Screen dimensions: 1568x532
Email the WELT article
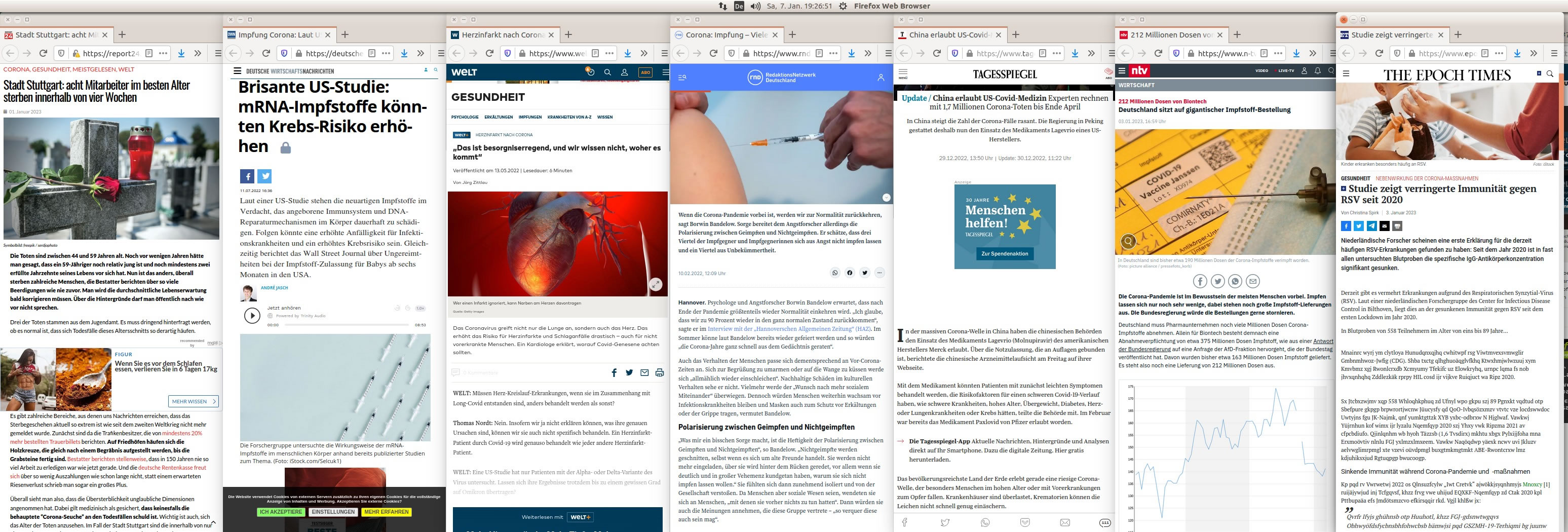tap(644, 372)
